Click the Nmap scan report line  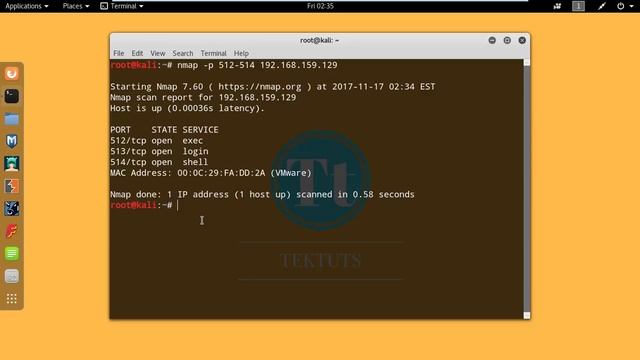pos(203,97)
